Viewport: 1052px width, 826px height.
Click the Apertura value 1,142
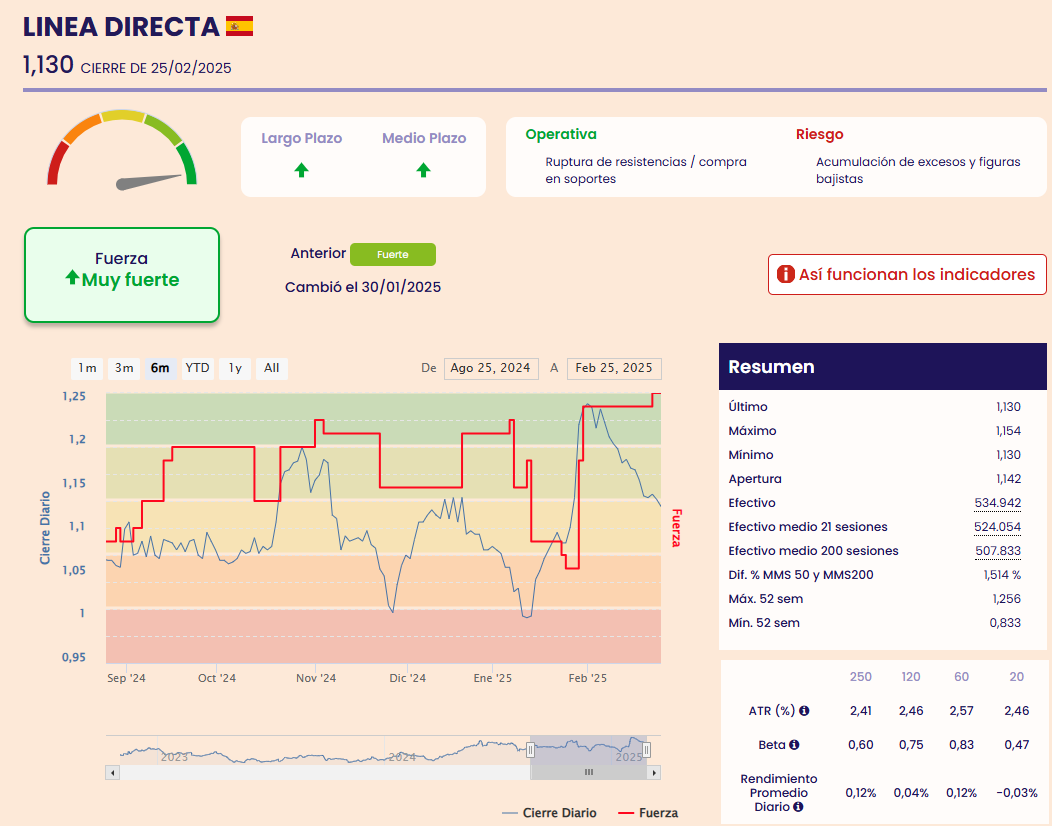point(1008,479)
